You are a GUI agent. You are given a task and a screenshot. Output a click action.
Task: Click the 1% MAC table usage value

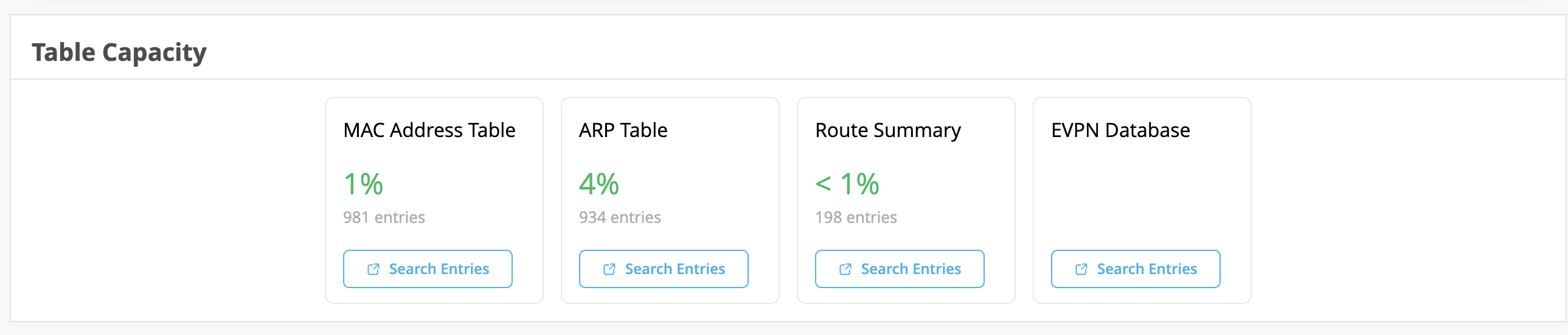(x=363, y=184)
